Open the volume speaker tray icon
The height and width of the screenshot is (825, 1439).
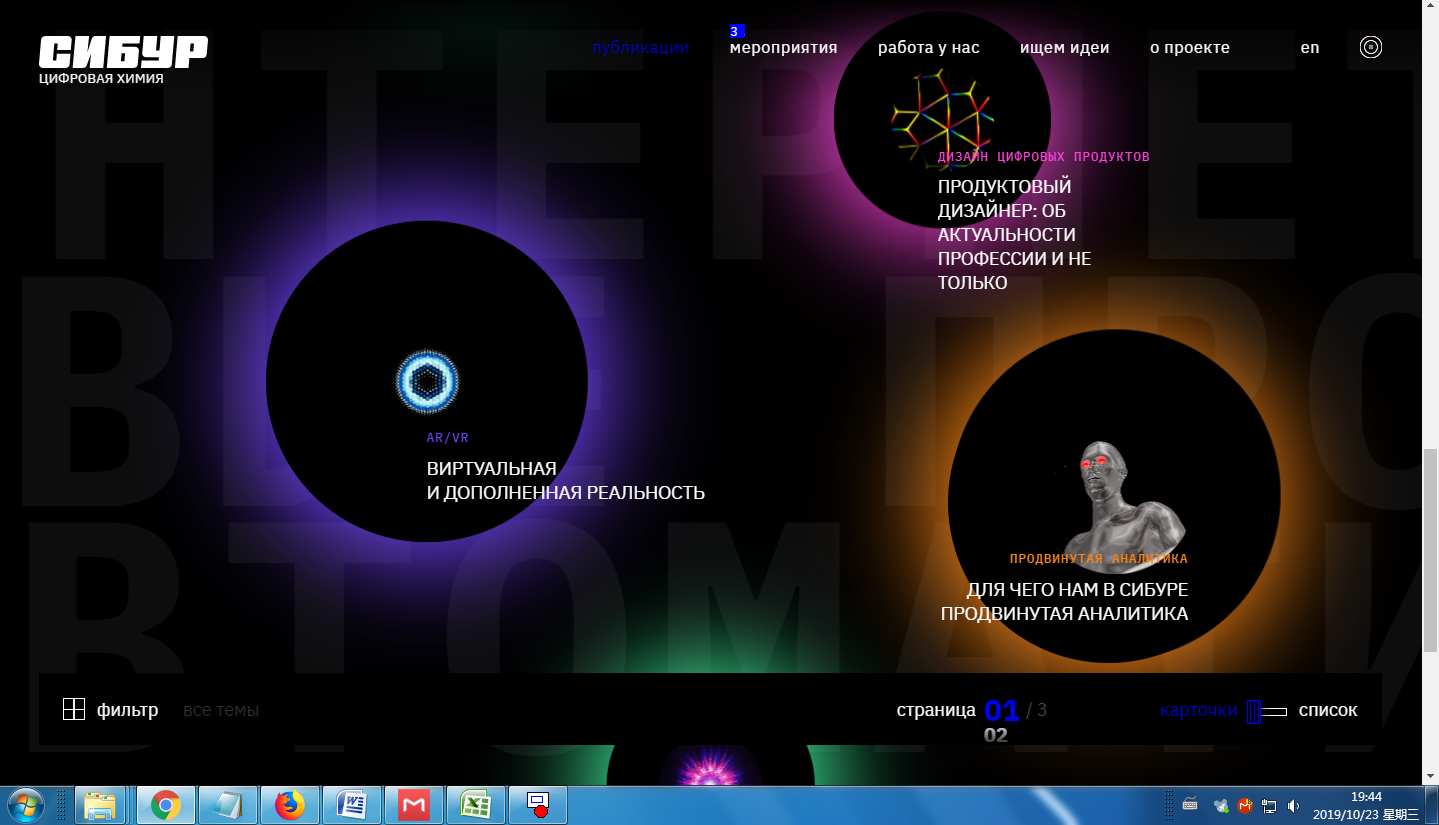tap(1293, 805)
